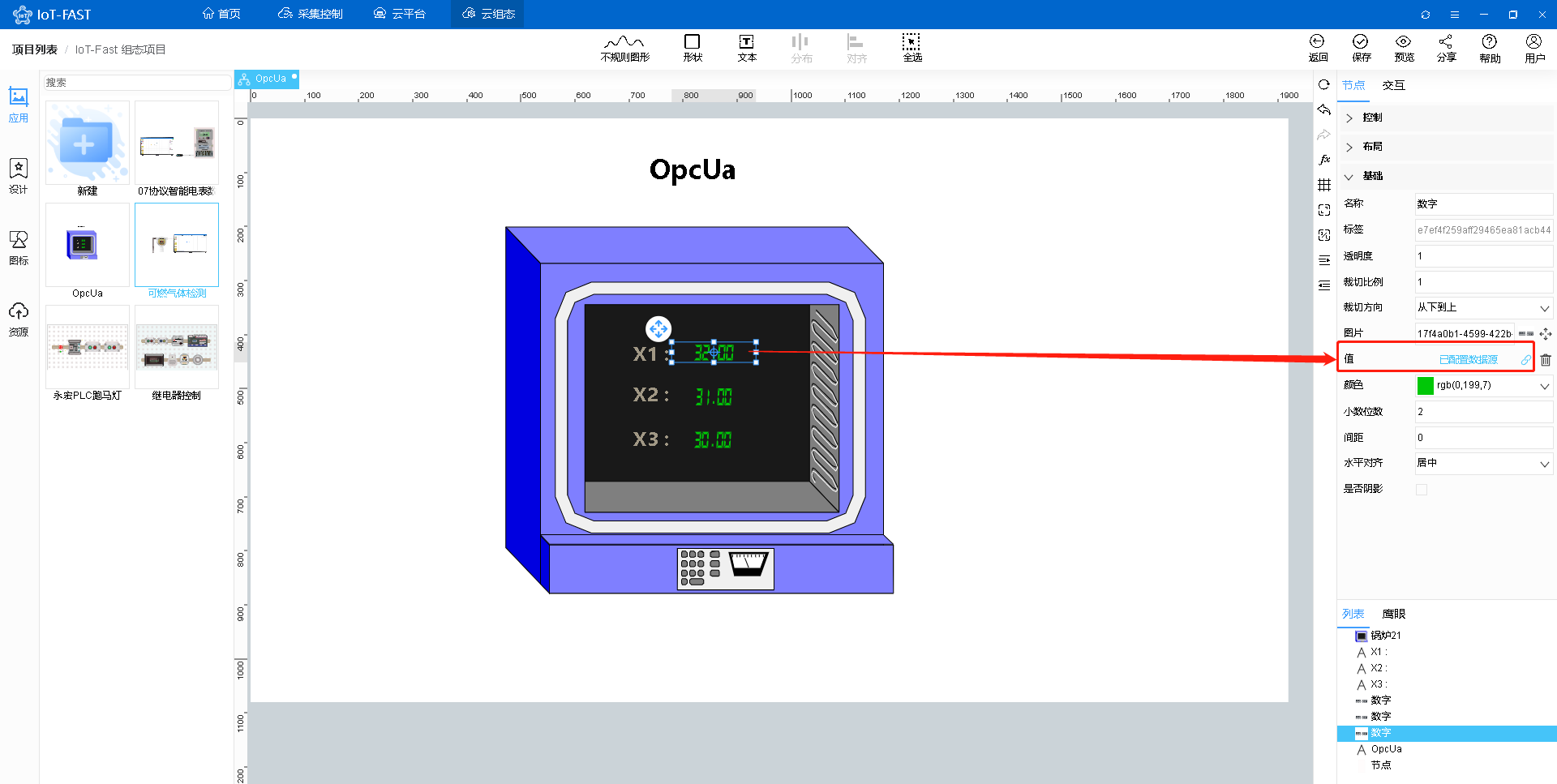Switch to the 节点 tab
The height and width of the screenshot is (784, 1557).
coord(1353,86)
